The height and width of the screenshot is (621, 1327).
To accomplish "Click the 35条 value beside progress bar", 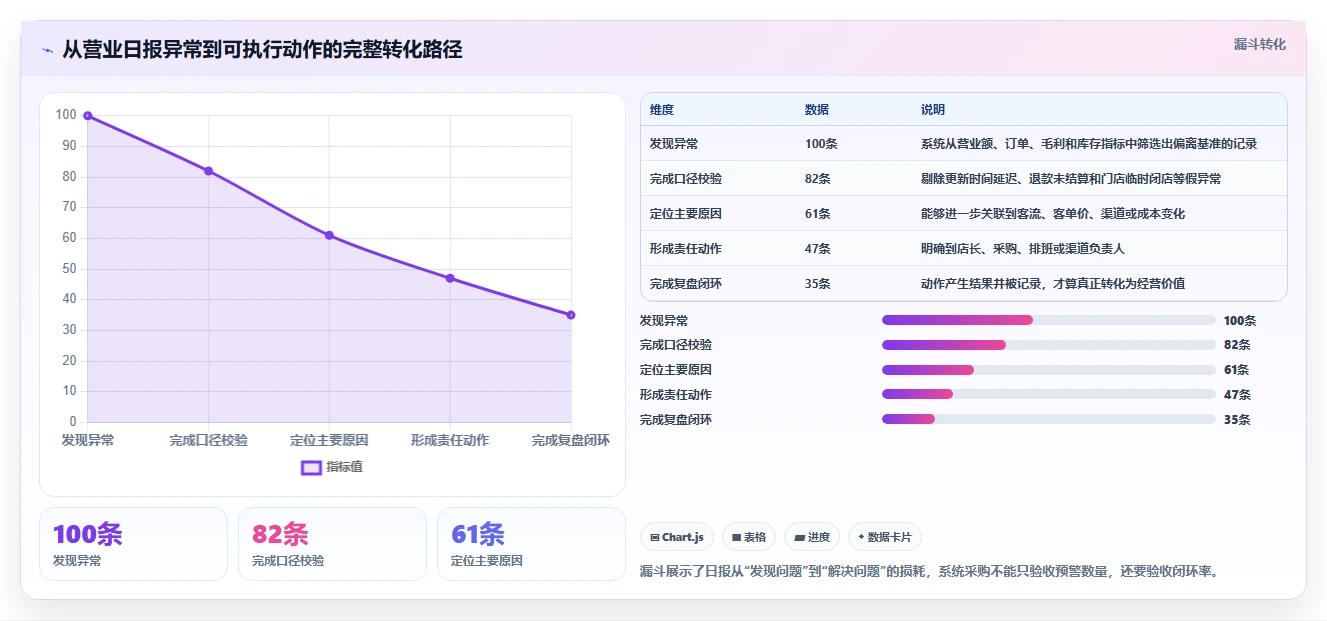I will [1237, 420].
